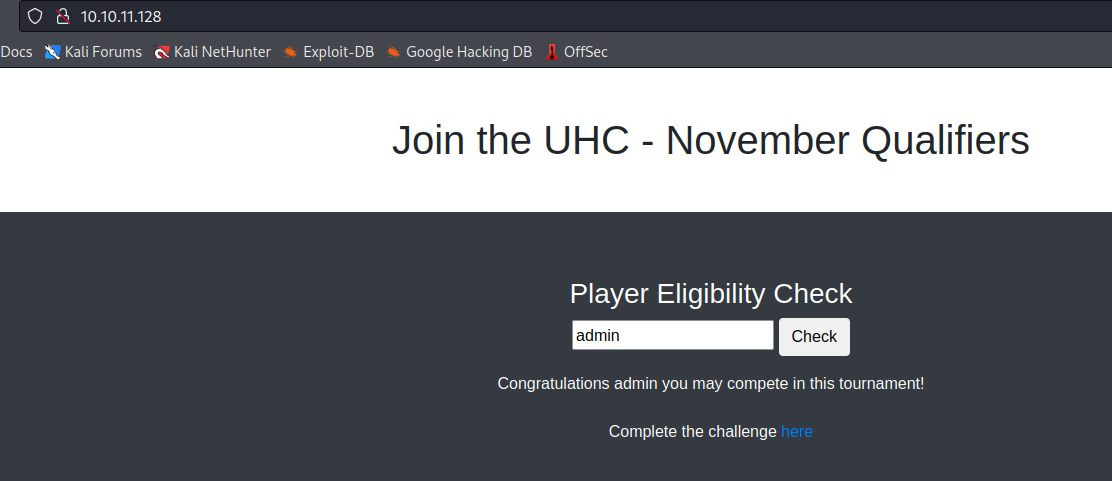Open the OffSec bookmark label
The width and height of the screenshot is (1112, 481).
point(586,52)
